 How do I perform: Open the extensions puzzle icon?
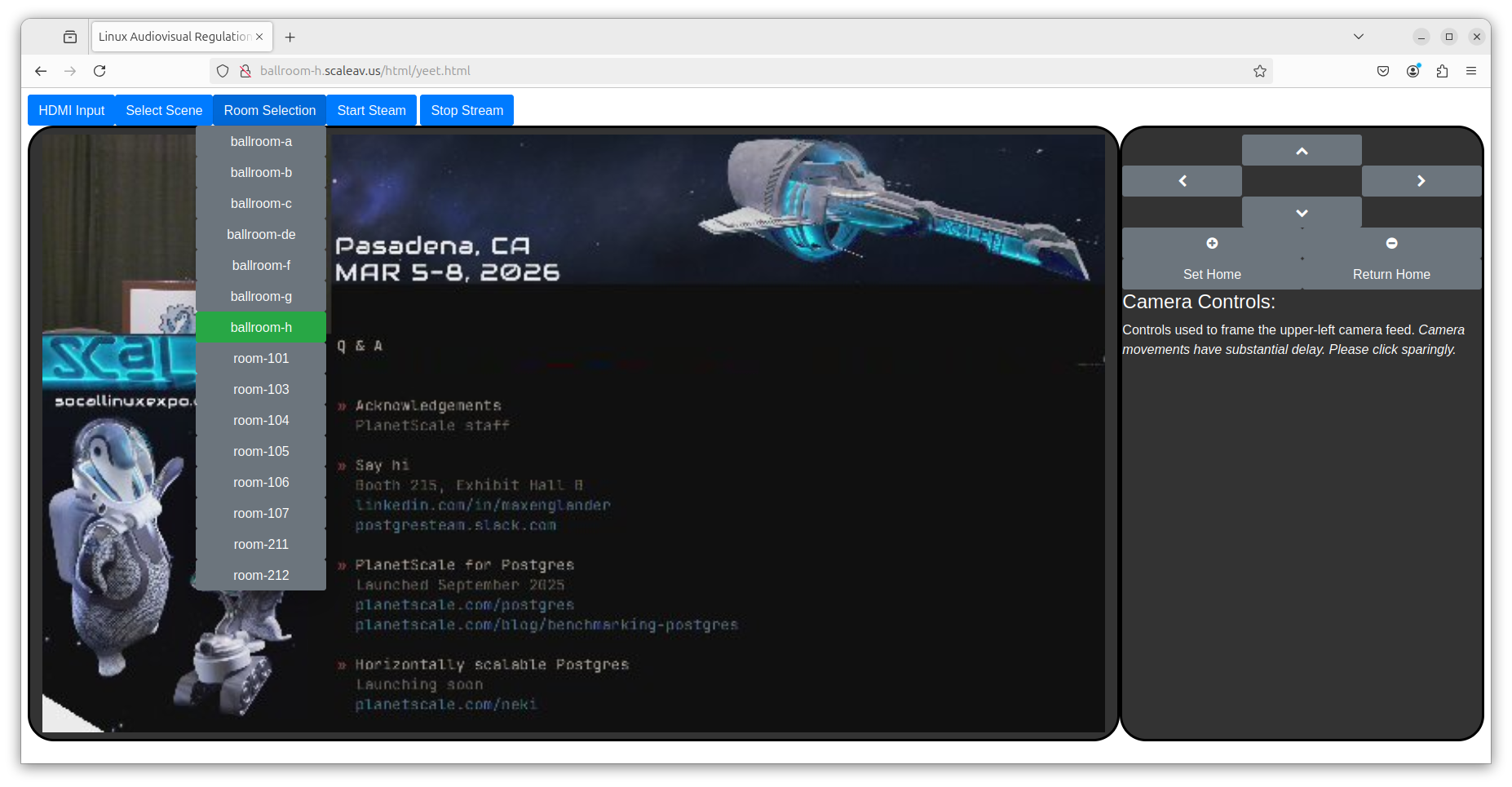click(1442, 71)
